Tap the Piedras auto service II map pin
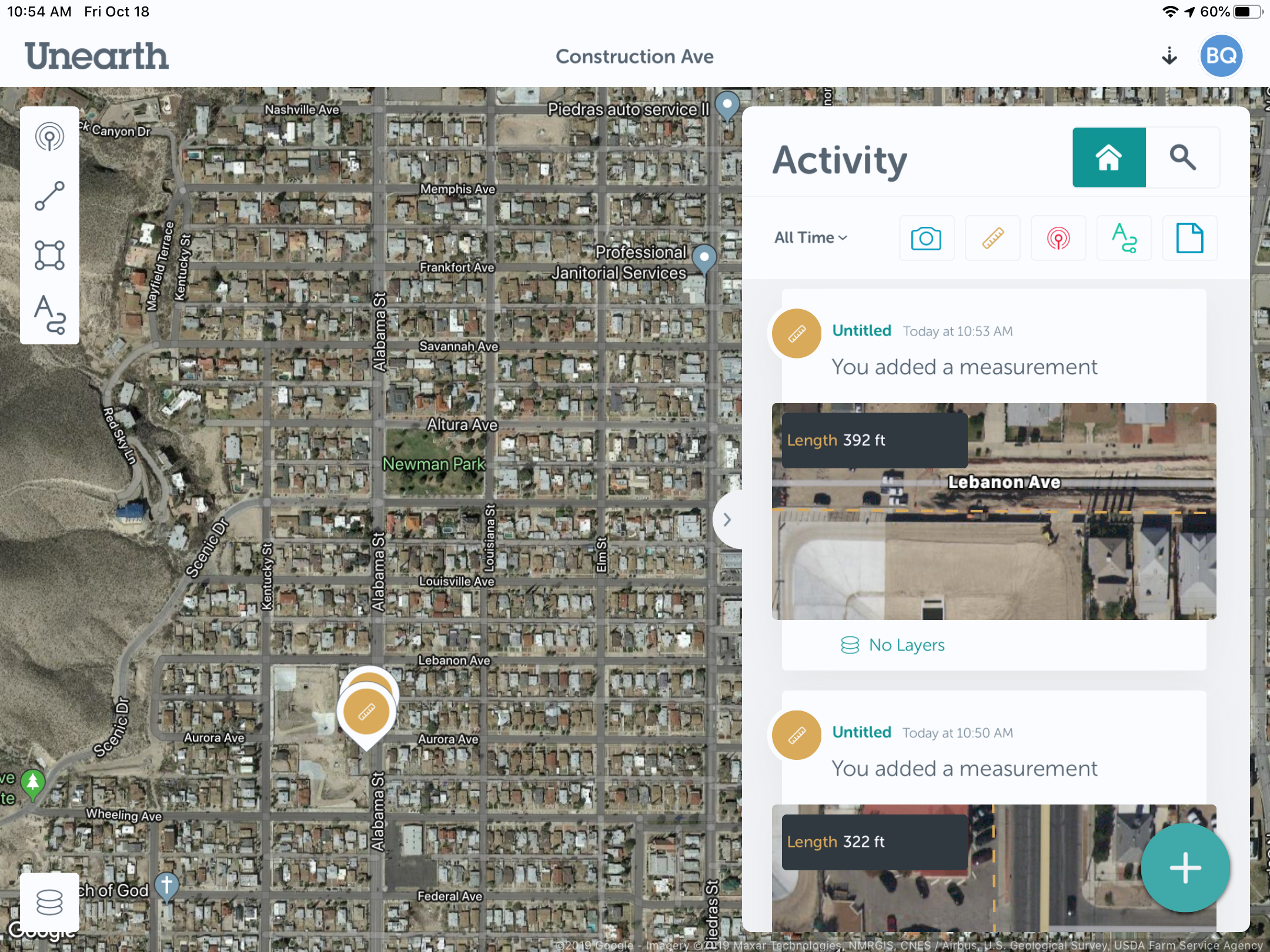This screenshot has width=1270, height=952. pyautogui.click(x=727, y=106)
